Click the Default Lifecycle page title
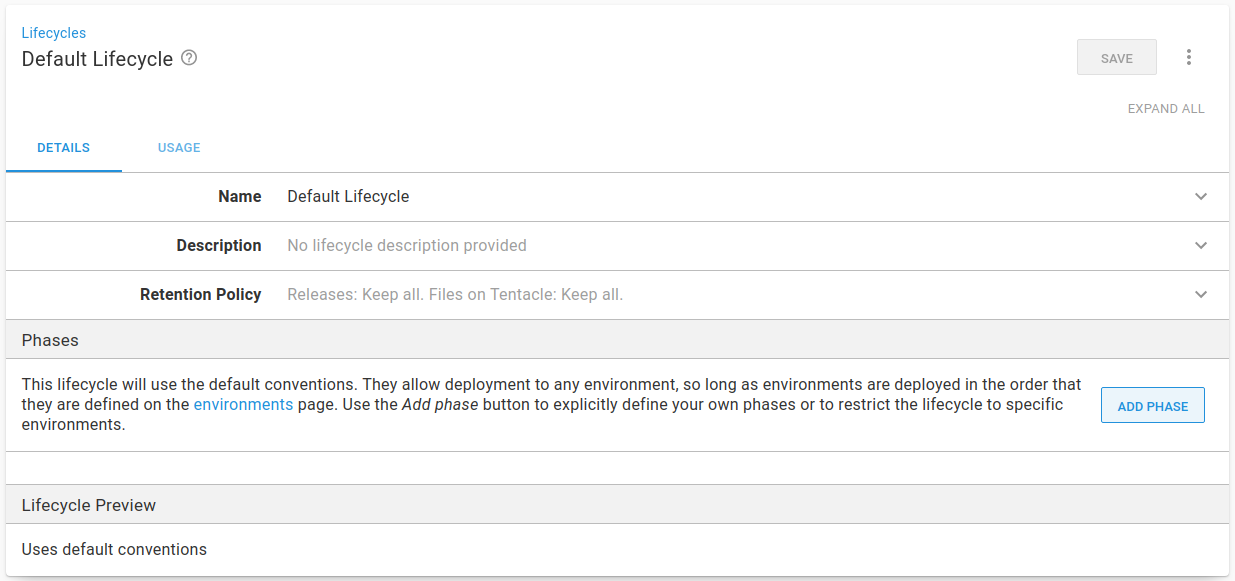Image resolution: width=1235 pixels, height=581 pixels. coord(96,59)
